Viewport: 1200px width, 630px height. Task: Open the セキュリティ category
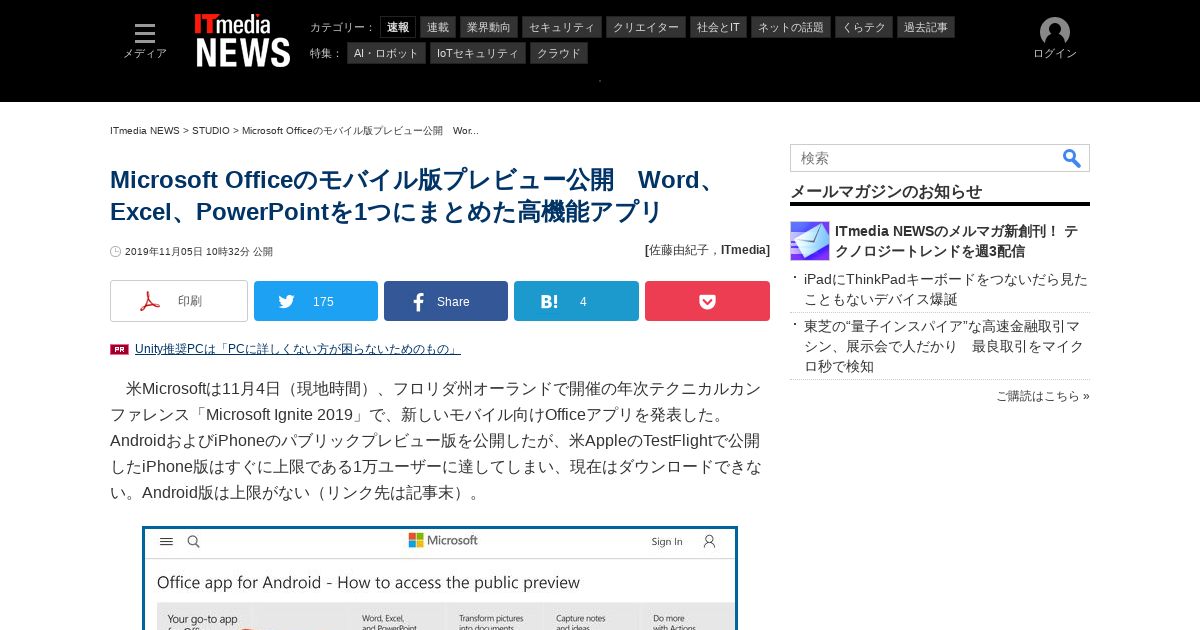point(562,27)
